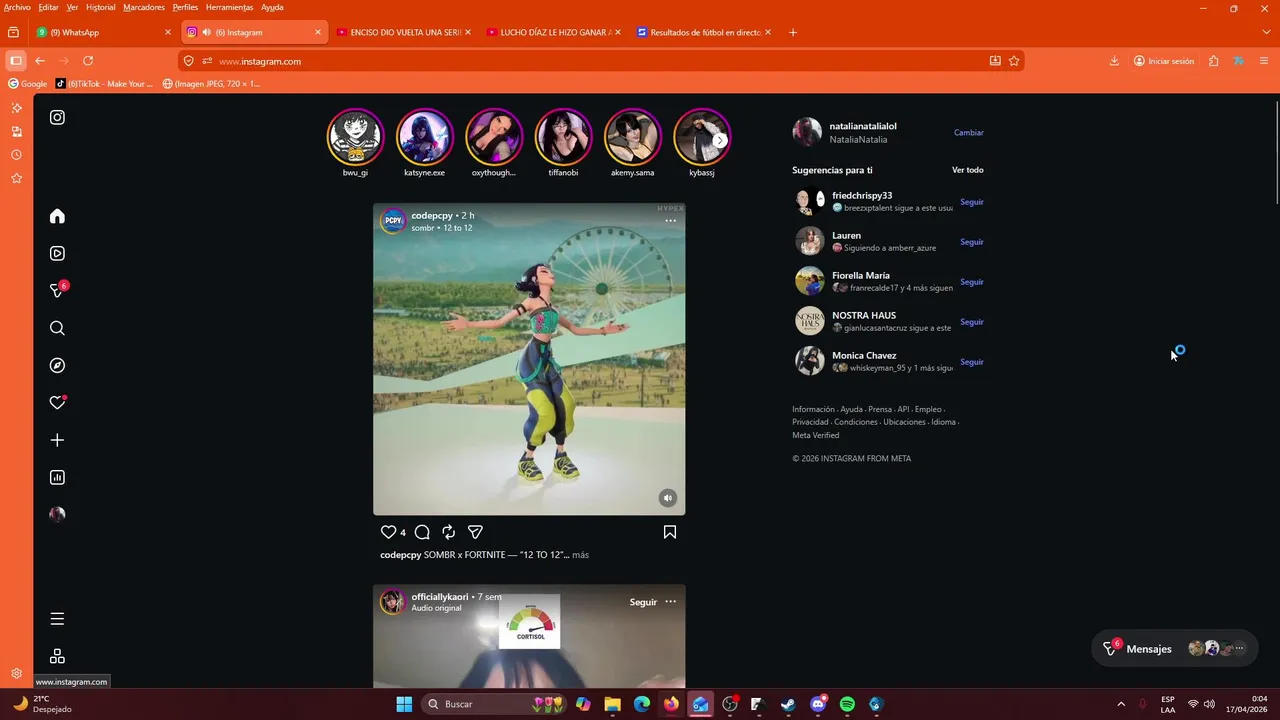Click Ver todo suggestions link
The height and width of the screenshot is (720, 1280).
pos(967,170)
